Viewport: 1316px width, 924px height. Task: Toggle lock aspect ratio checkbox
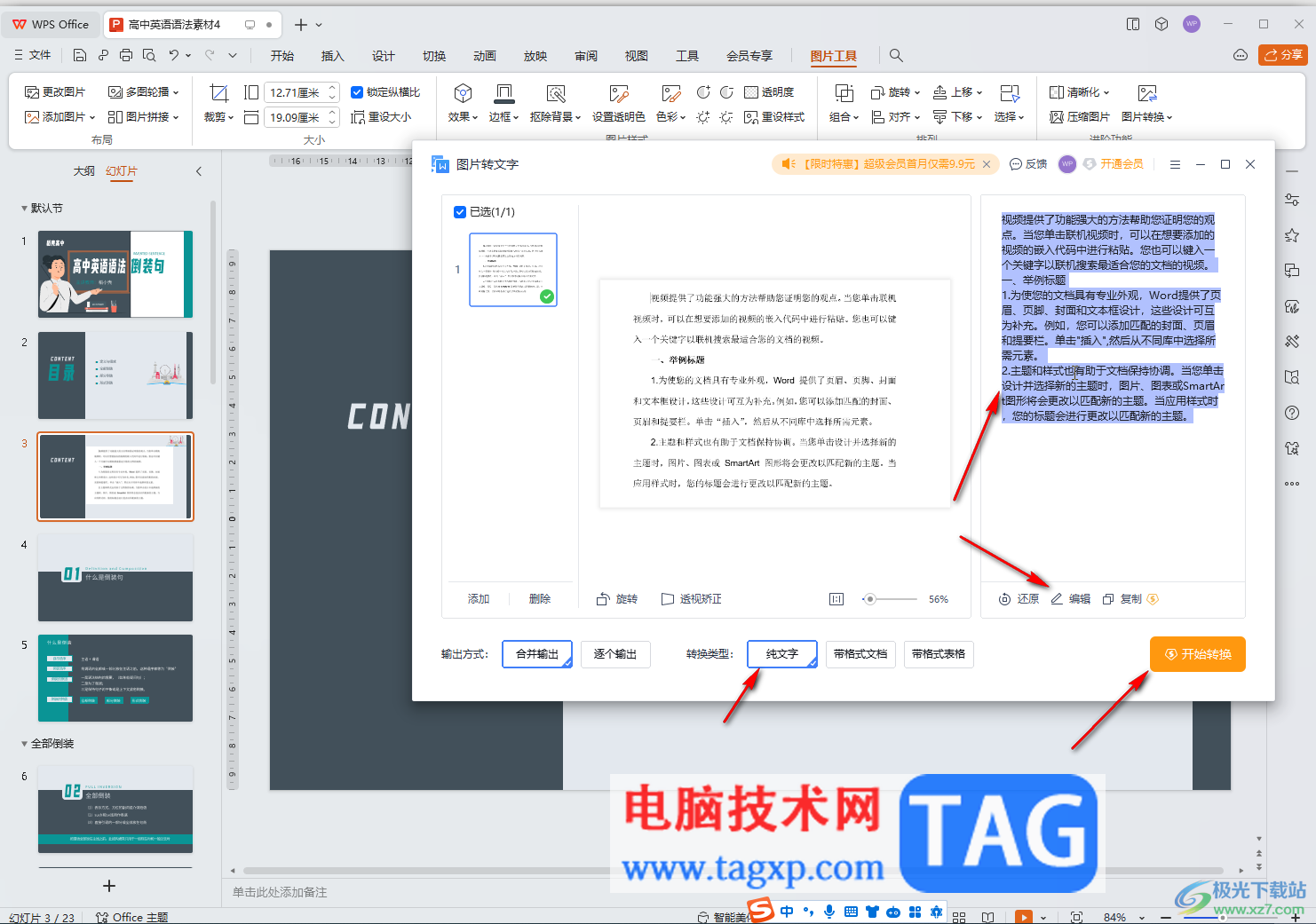point(357,92)
